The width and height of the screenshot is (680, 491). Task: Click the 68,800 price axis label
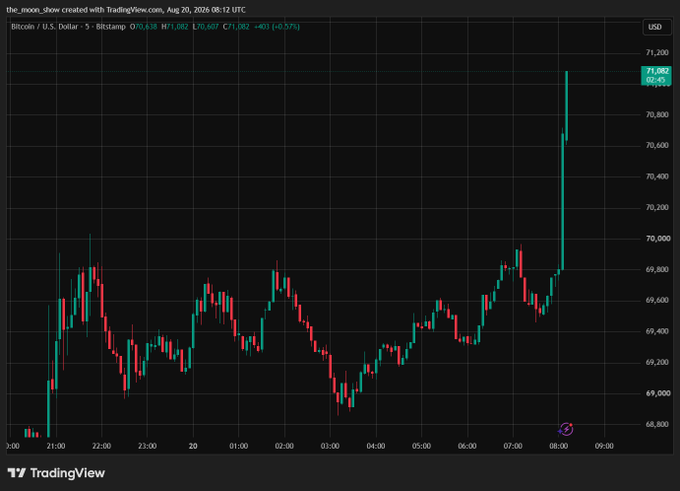tap(657, 424)
